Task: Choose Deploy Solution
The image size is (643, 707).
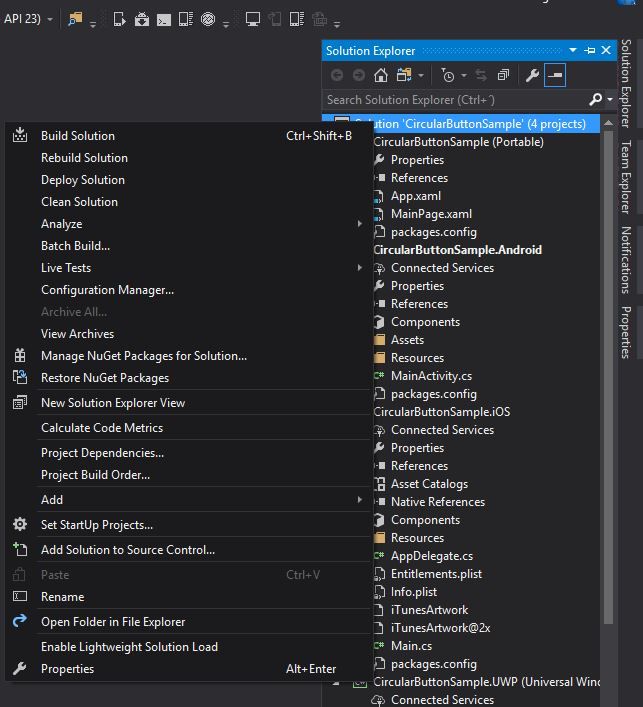Action: (188, 180)
